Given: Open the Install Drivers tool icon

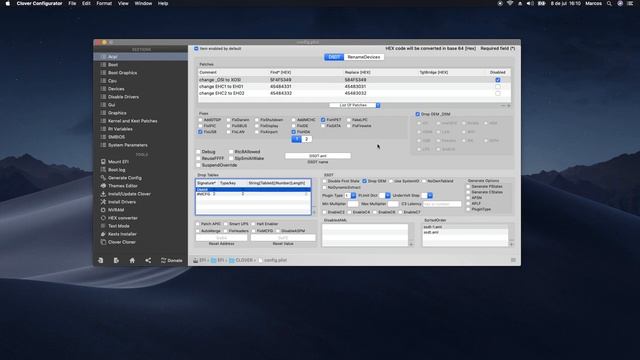Looking at the screenshot, I should [103, 202].
